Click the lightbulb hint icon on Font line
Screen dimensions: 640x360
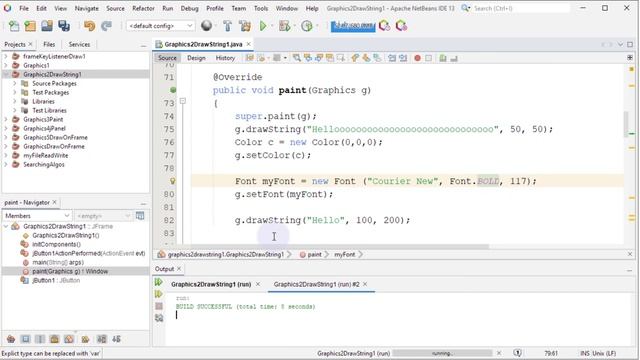pyautogui.click(x=173, y=181)
